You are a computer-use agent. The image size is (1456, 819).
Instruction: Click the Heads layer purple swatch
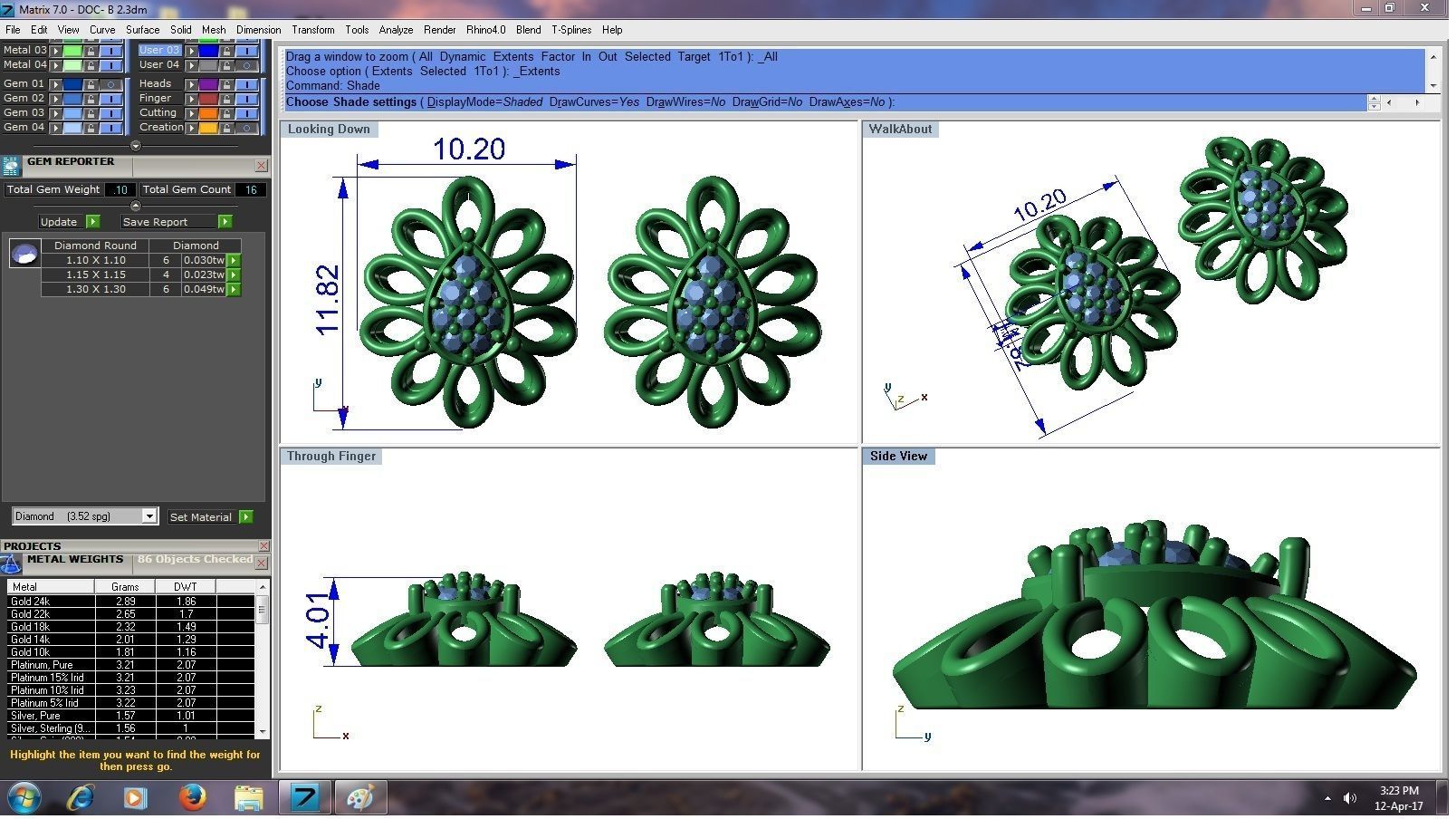coord(209,84)
